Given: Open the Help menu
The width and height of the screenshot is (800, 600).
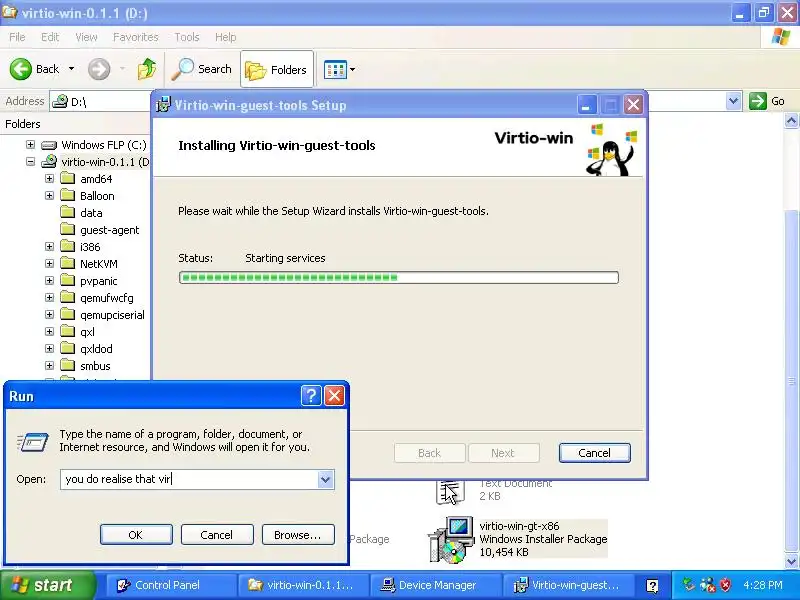Looking at the screenshot, I should [226, 37].
